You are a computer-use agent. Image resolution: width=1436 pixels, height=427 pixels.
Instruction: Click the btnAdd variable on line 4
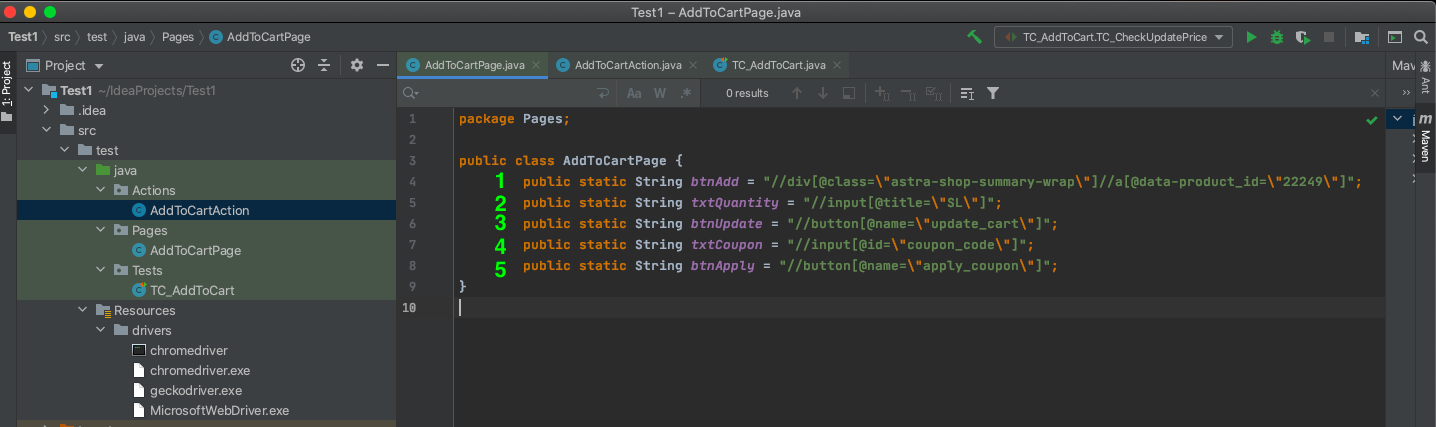point(715,182)
